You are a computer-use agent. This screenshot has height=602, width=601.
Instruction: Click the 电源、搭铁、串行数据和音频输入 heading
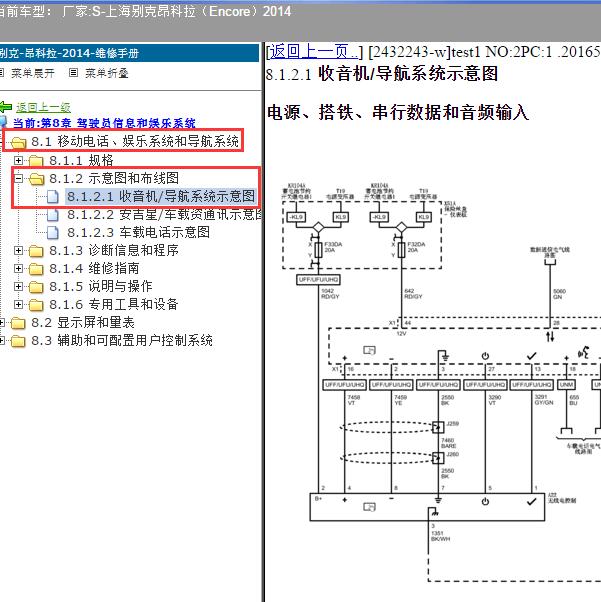(x=398, y=112)
